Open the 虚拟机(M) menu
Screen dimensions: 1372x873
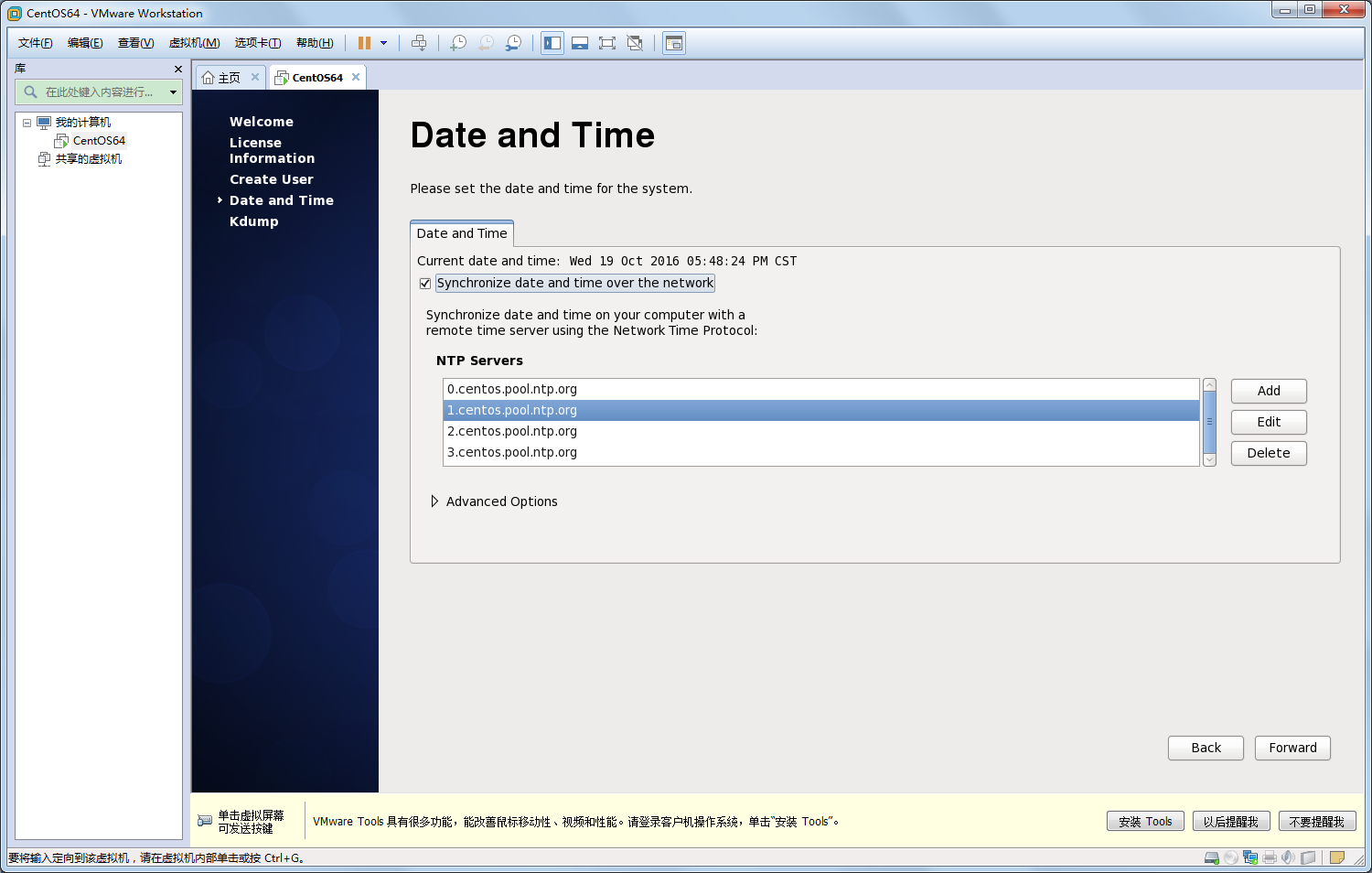[194, 43]
